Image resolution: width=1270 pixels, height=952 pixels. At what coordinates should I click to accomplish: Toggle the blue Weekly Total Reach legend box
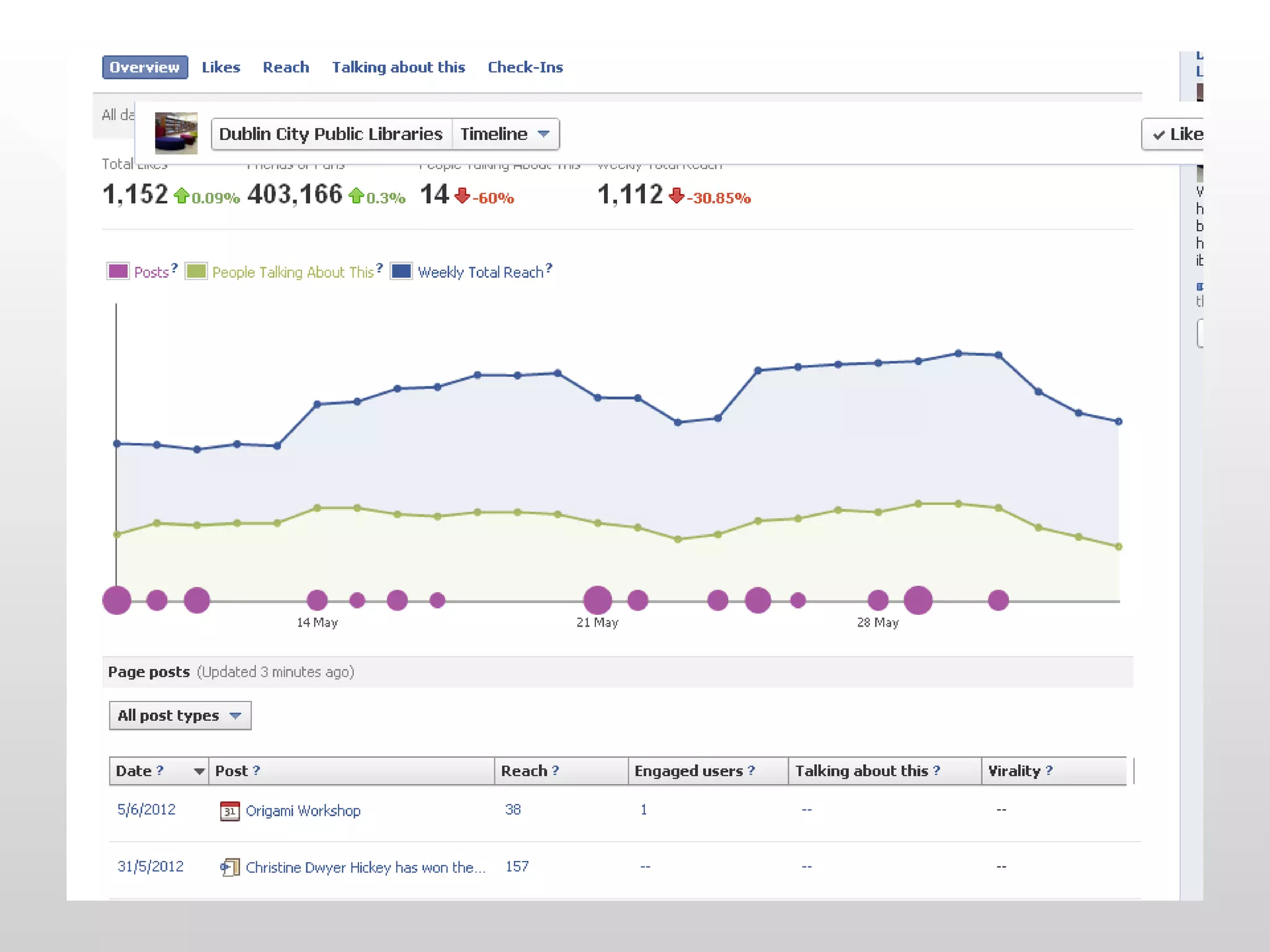pos(401,271)
